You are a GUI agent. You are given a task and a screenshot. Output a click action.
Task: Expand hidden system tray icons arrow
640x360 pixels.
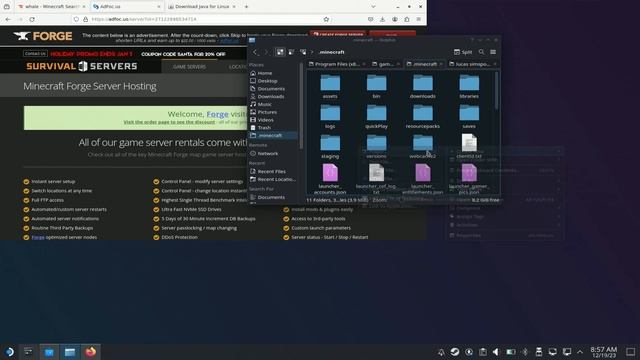580,352
